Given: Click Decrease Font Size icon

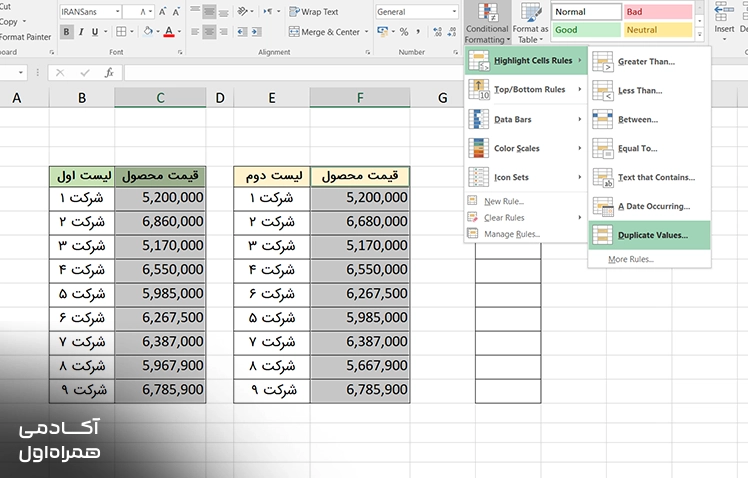Looking at the screenshot, I should 176,11.
